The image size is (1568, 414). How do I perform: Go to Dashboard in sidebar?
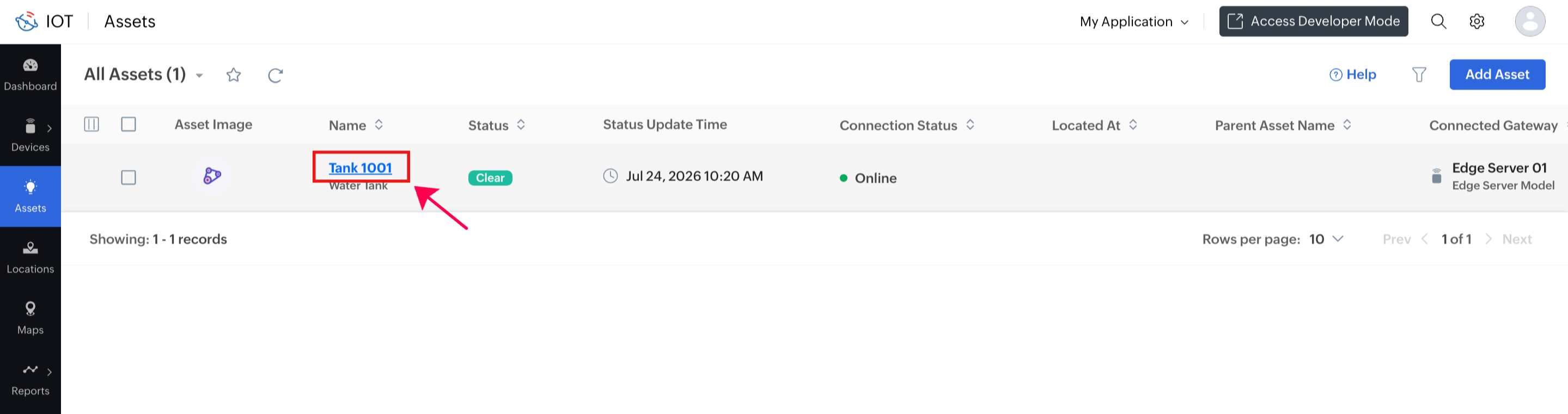click(30, 75)
